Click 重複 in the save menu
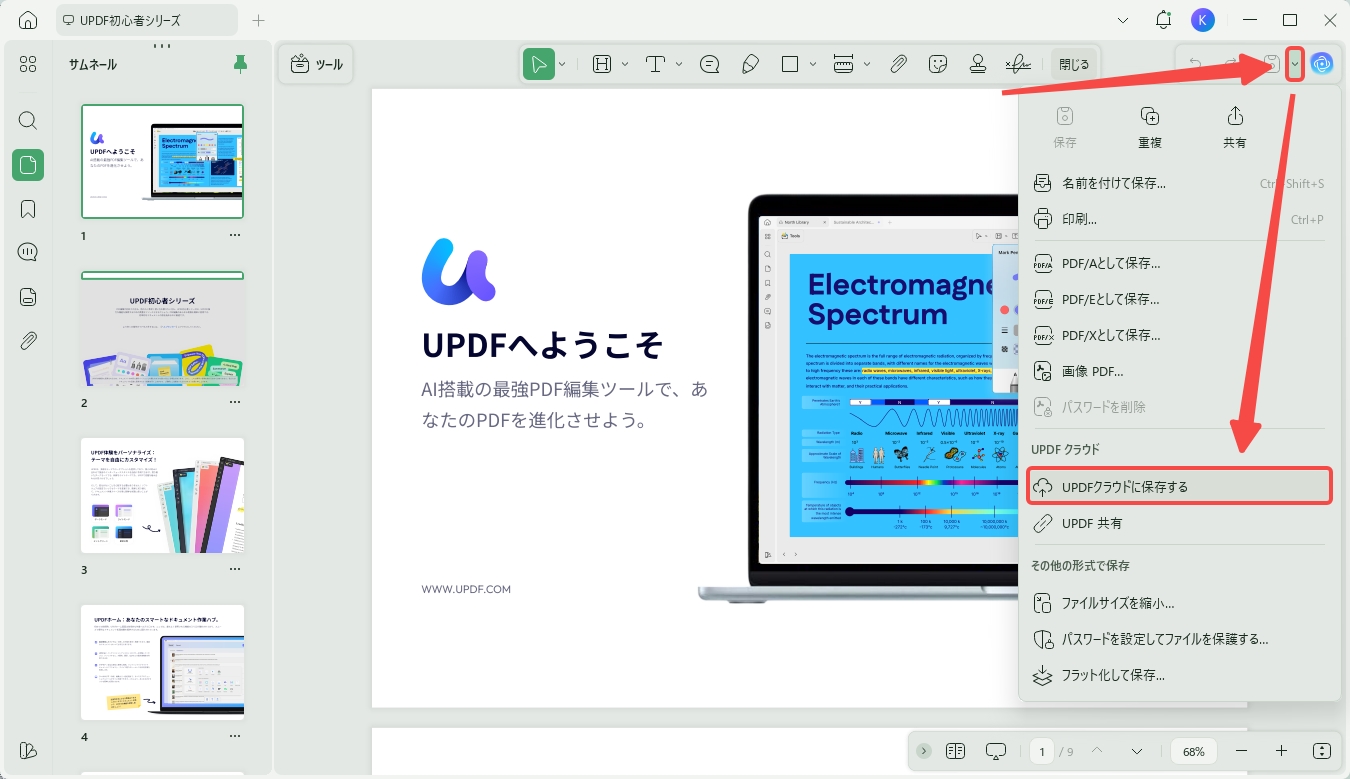The width and height of the screenshot is (1350, 779). tap(1150, 127)
